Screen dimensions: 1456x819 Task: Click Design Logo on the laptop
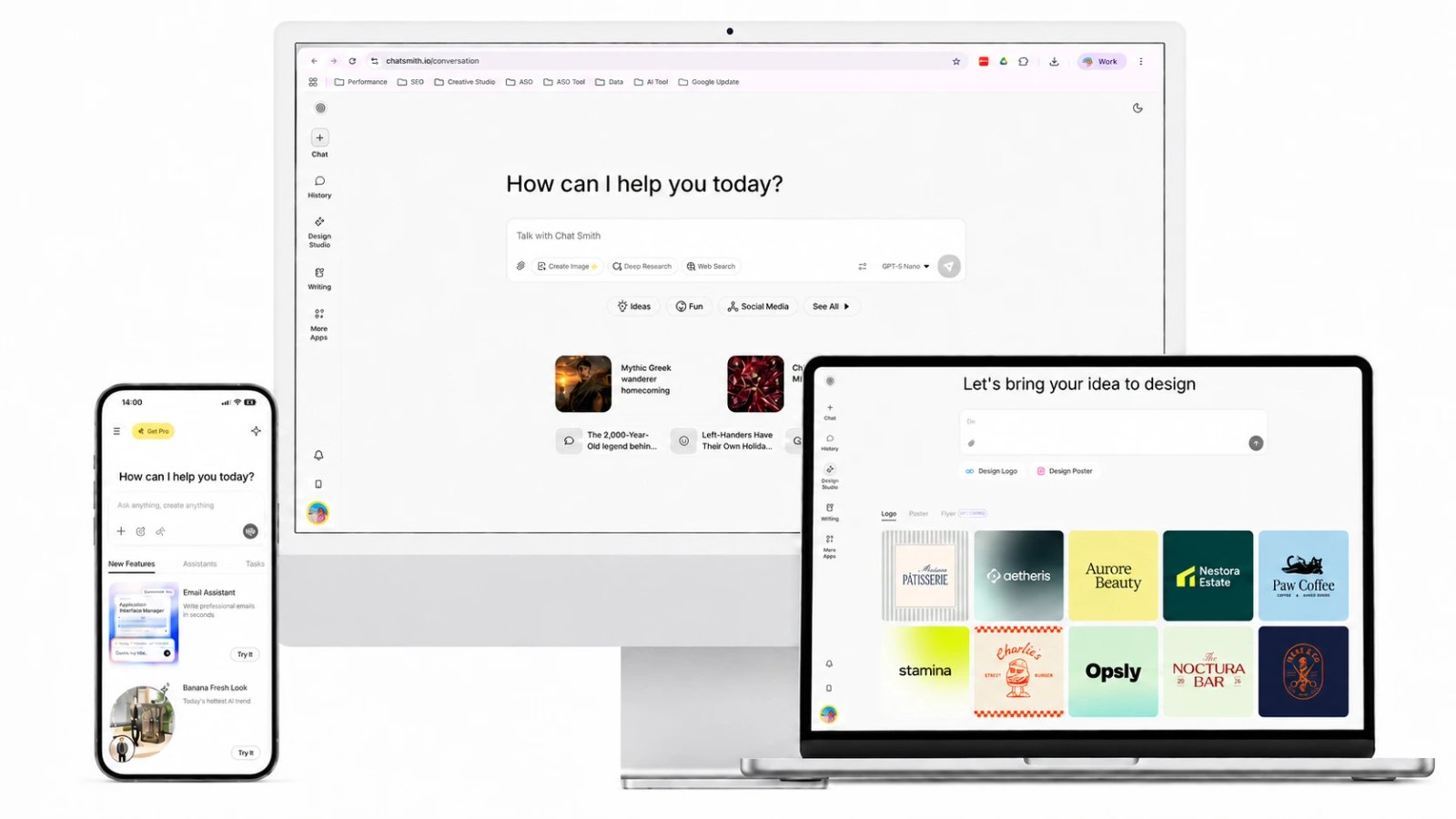(992, 471)
